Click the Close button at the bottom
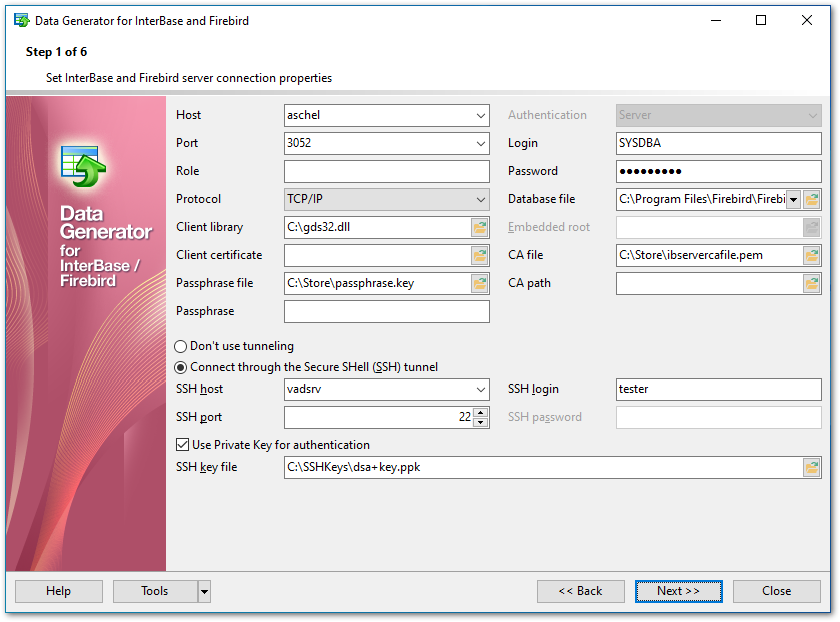This screenshot has width=840, height=622. [777, 591]
